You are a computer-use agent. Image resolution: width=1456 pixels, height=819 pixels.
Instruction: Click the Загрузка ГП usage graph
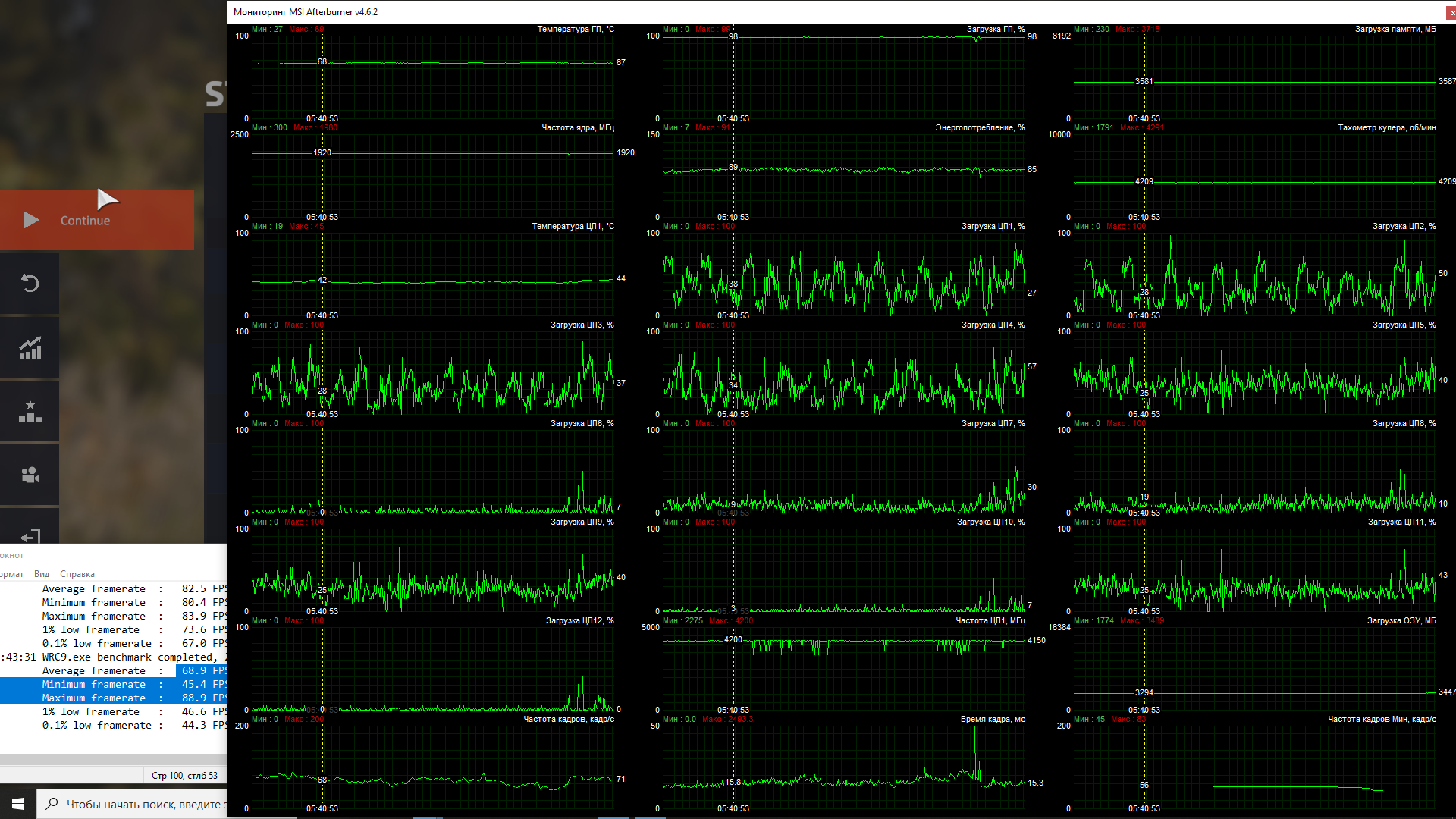pyautogui.click(x=843, y=76)
